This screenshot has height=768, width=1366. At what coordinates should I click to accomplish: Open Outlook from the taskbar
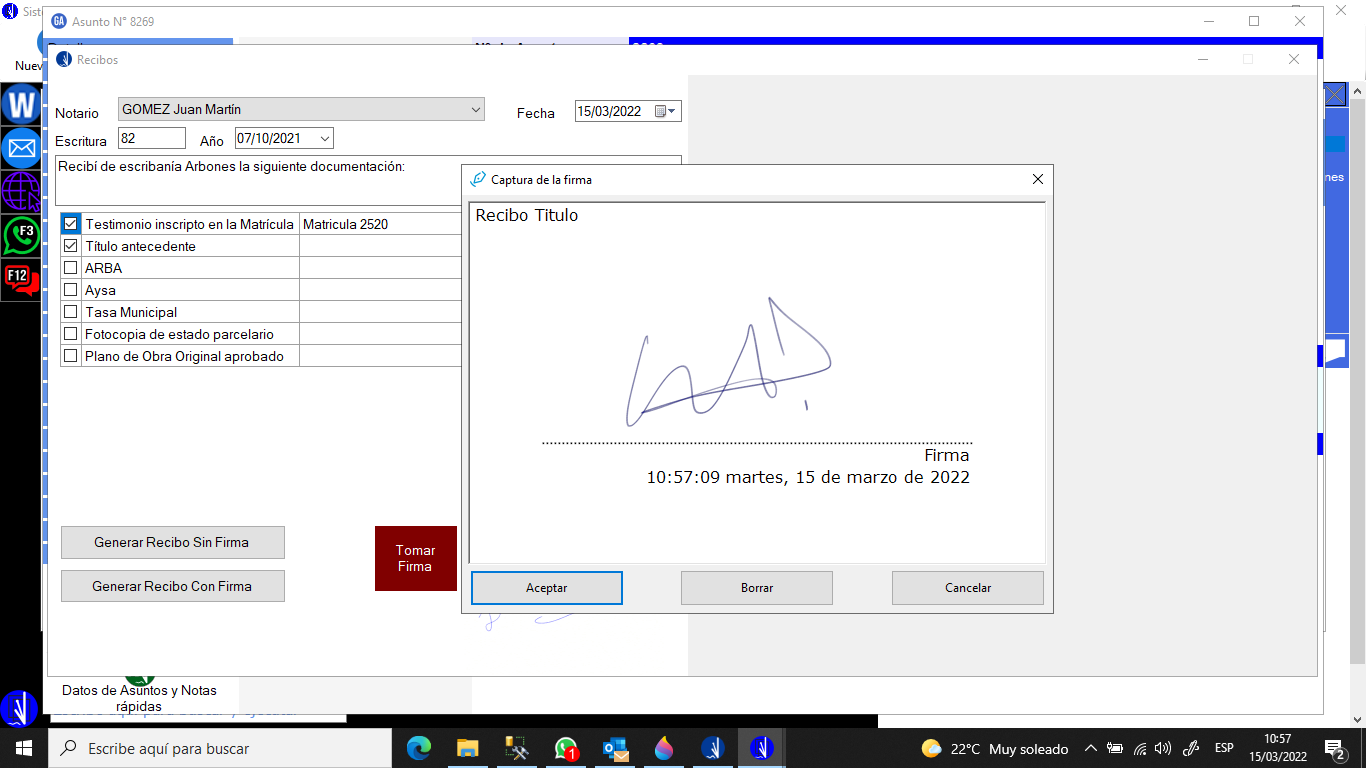pos(615,748)
